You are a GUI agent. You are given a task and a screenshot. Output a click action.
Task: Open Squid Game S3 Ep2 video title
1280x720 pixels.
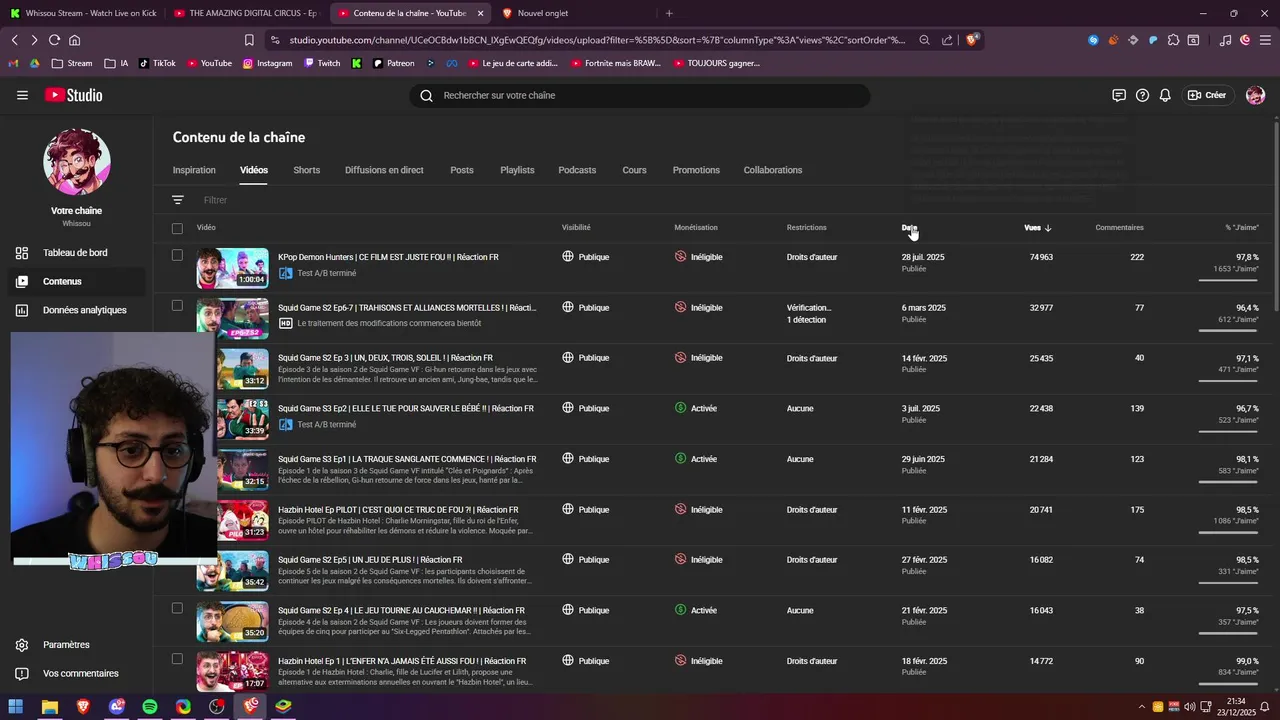[406, 408]
